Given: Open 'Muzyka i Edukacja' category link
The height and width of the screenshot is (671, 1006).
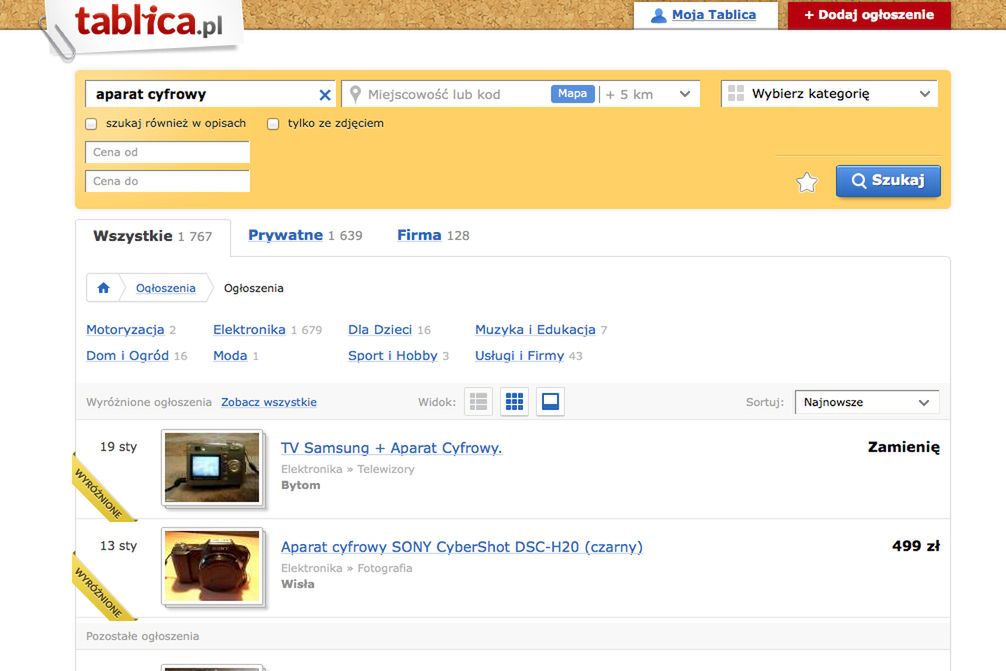Looking at the screenshot, I should tap(535, 330).
